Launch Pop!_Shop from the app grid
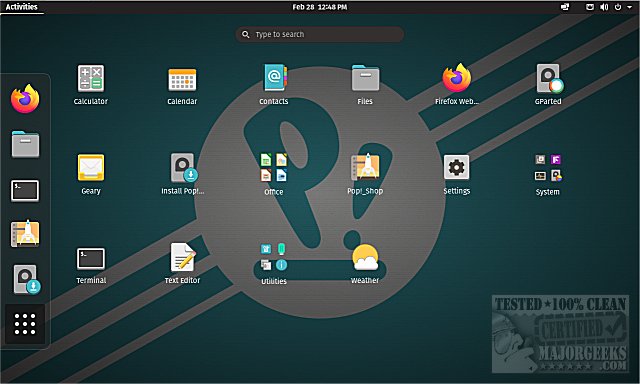640x384 pixels. click(365, 167)
